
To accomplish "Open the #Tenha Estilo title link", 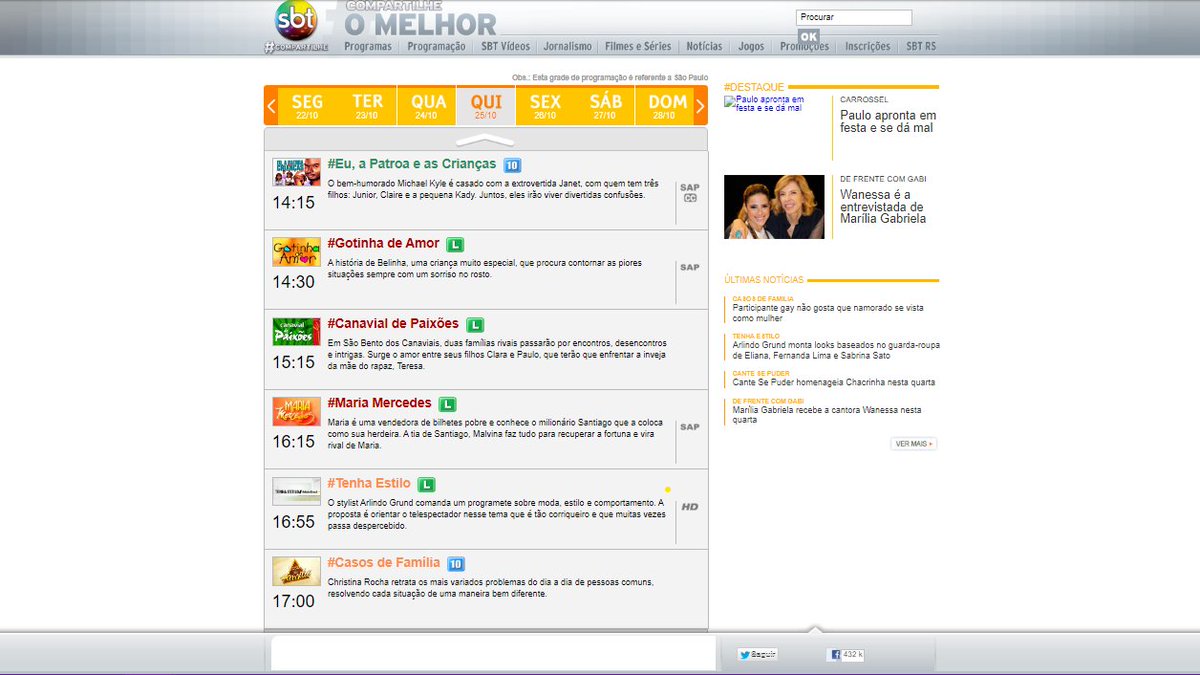I will click(x=369, y=484).
